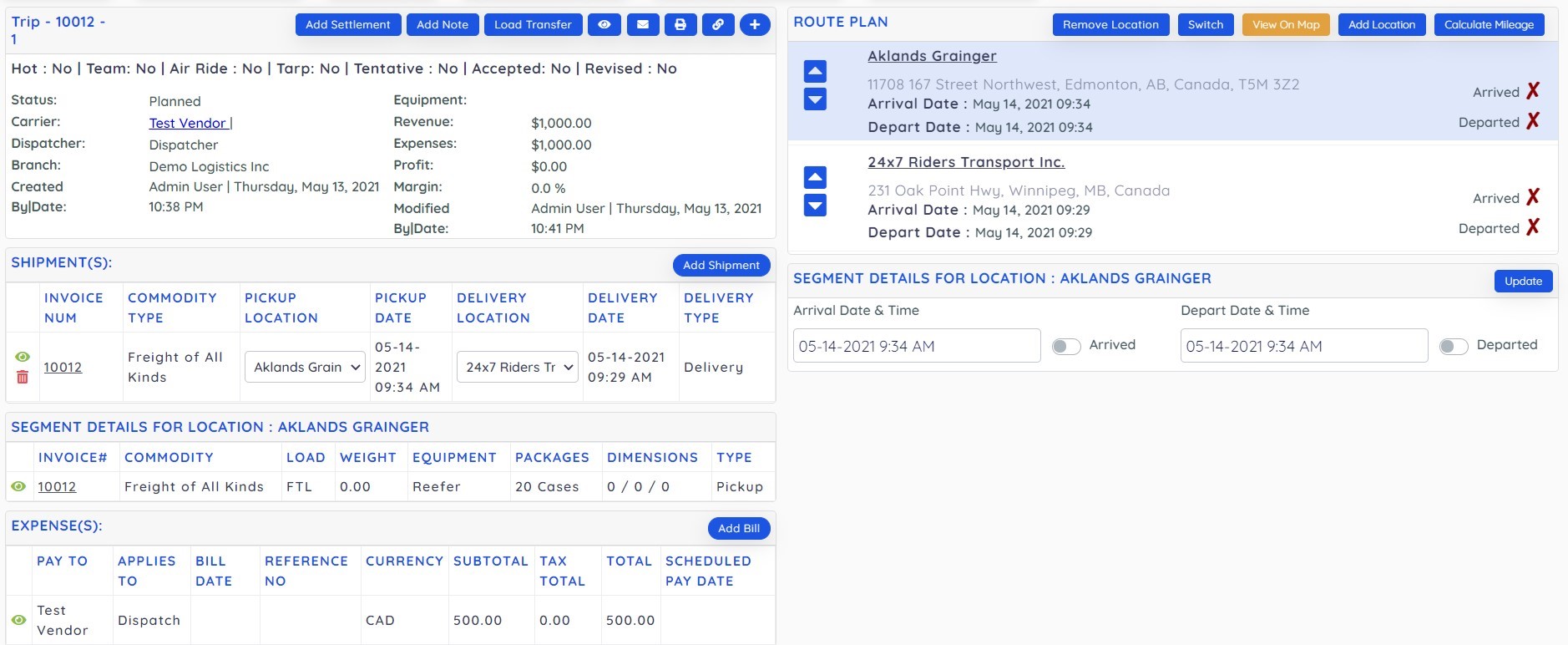Toggle the Arrived switch in segment details
The width and height of the screenshot is (1568, 645).
click(x=1066, y=346)
